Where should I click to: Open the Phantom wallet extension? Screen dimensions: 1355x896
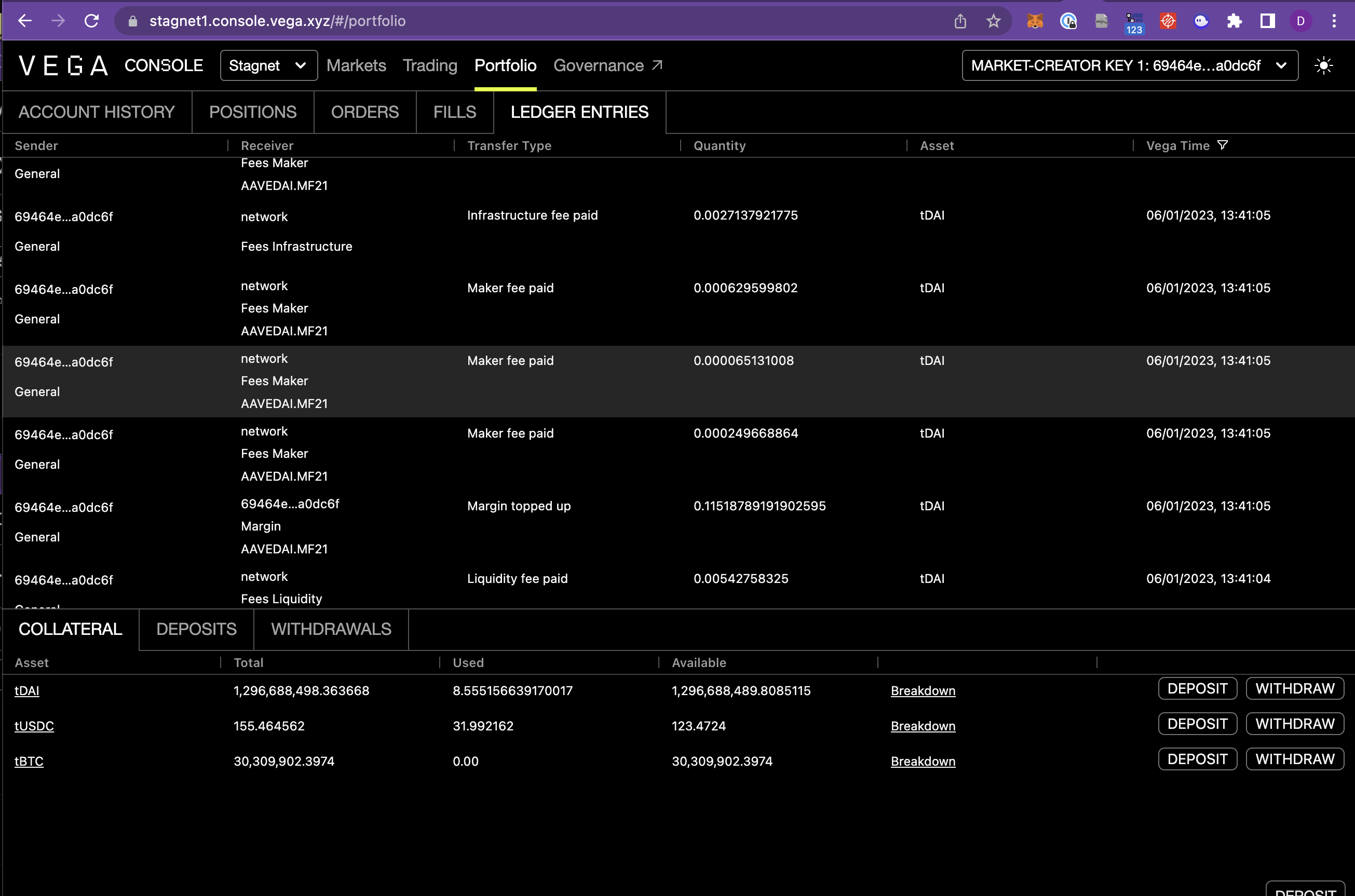[x=1201, y=21]
